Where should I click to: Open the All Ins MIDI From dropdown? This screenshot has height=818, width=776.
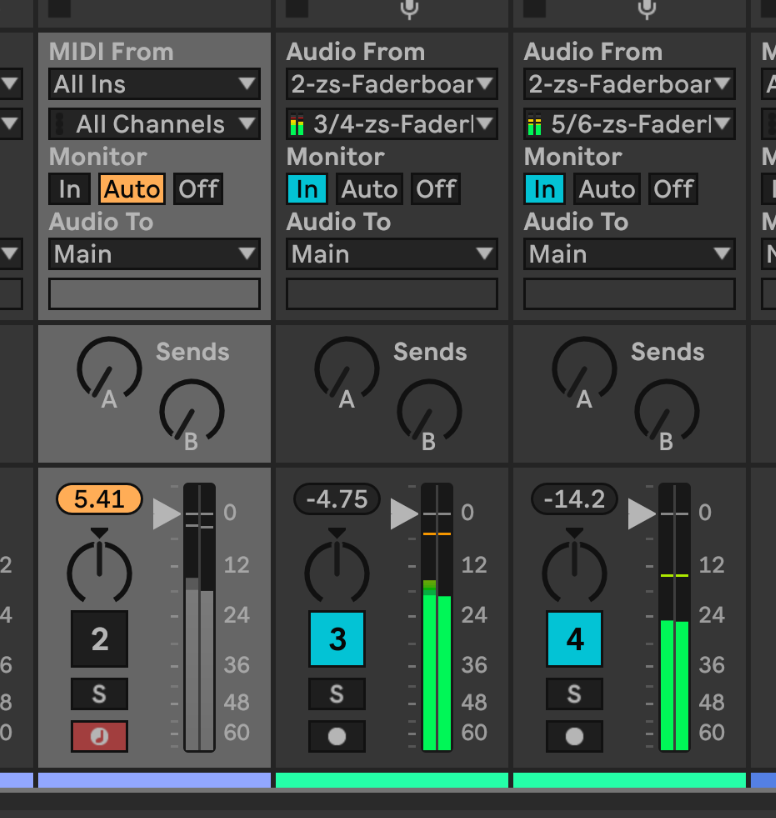(154, 84)
